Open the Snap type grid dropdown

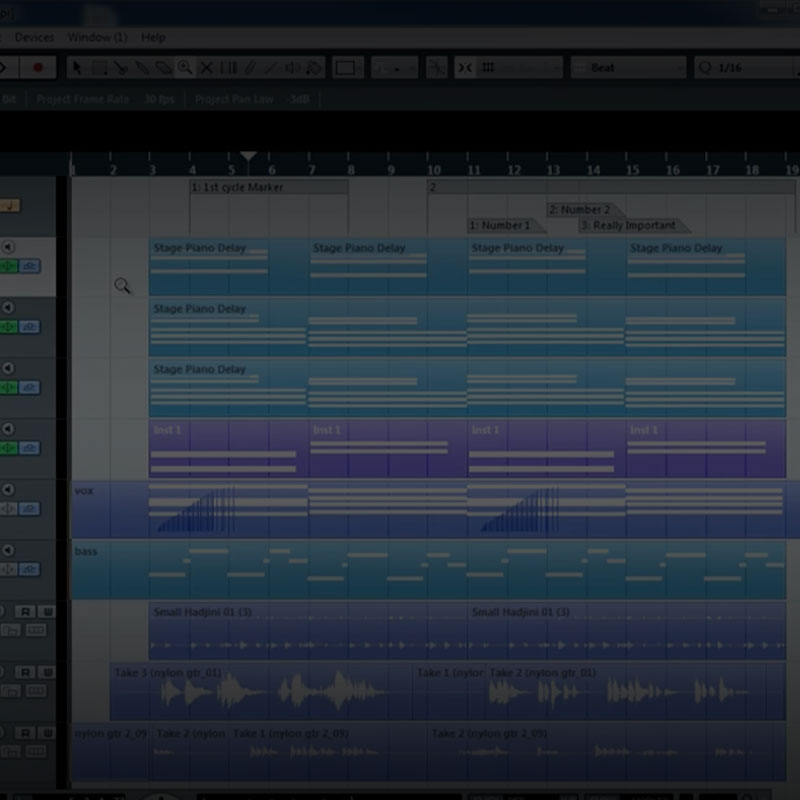519,67
